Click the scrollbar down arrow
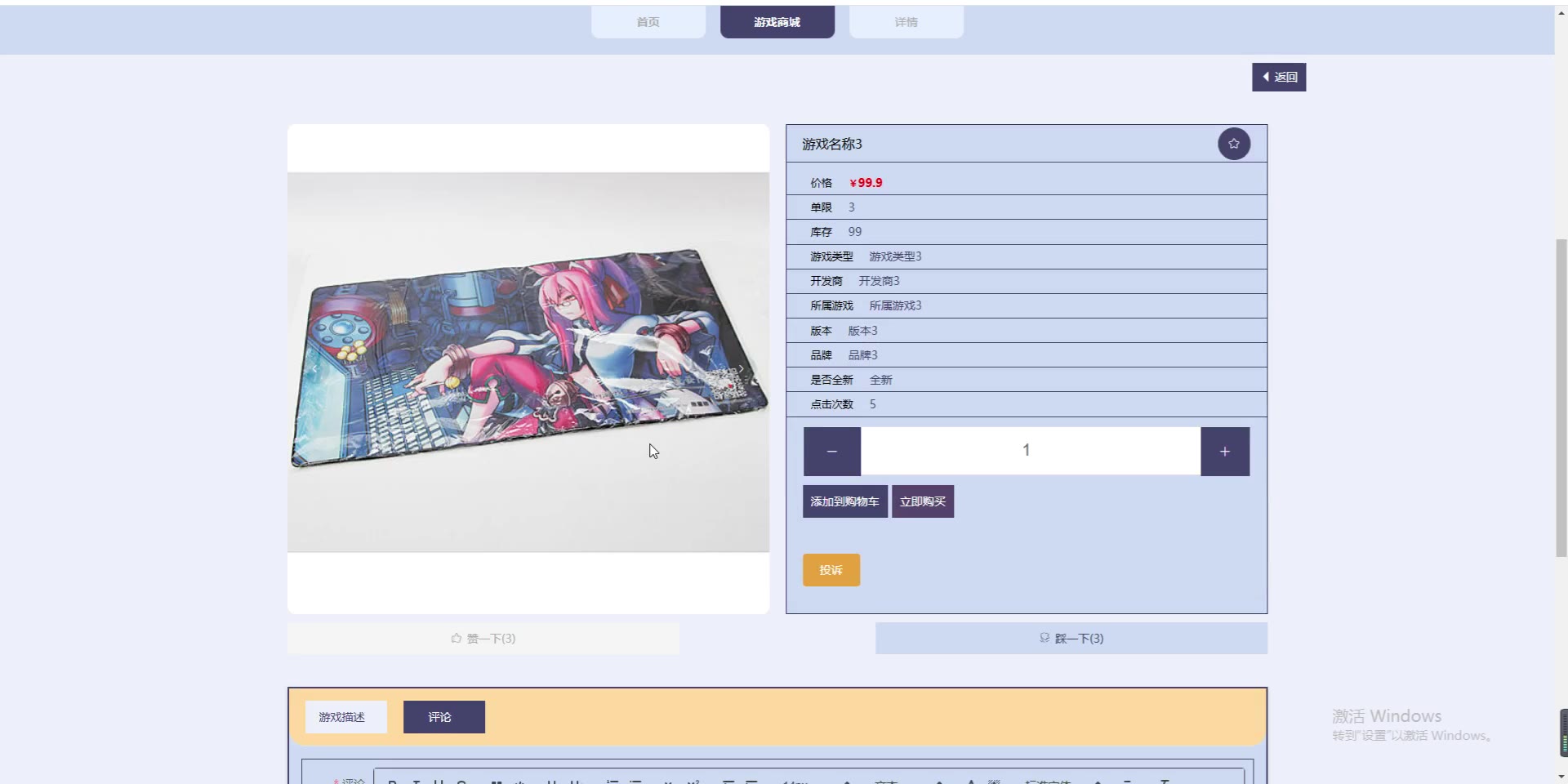Image resolution: width=1568 pixels, height=784 pixels. [x=1561, y=777]
